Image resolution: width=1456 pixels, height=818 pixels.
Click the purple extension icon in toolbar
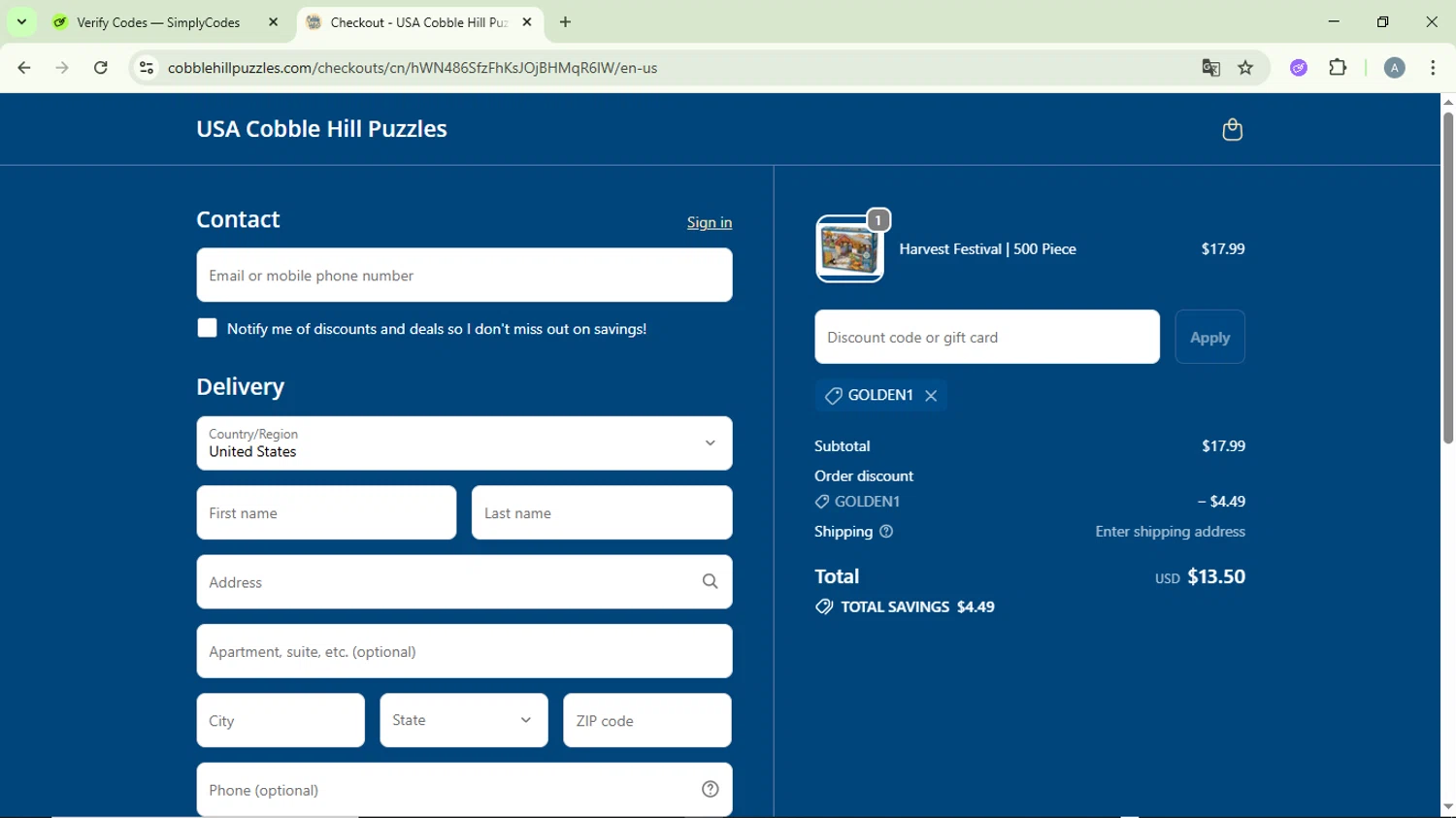(x=1299, y=68)
